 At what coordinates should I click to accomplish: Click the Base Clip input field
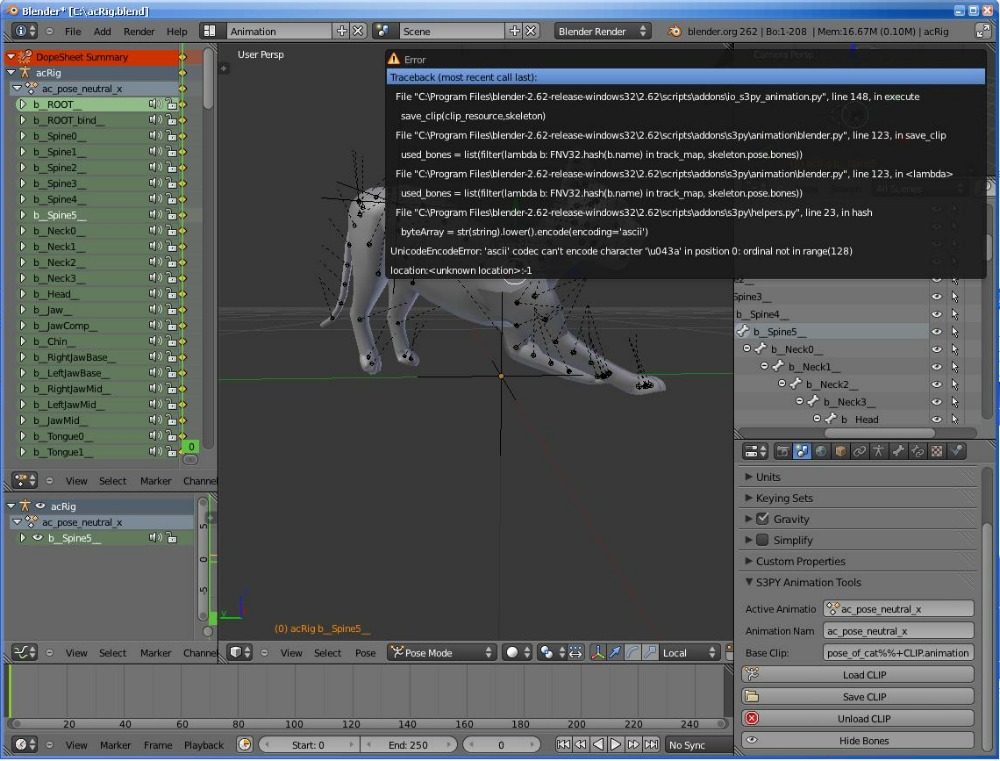coord(899,653)
